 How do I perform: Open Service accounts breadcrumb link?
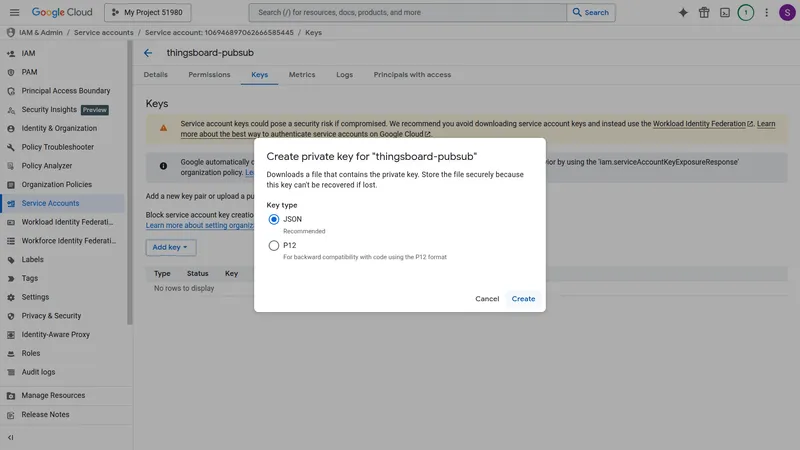[x=104, y=32]
